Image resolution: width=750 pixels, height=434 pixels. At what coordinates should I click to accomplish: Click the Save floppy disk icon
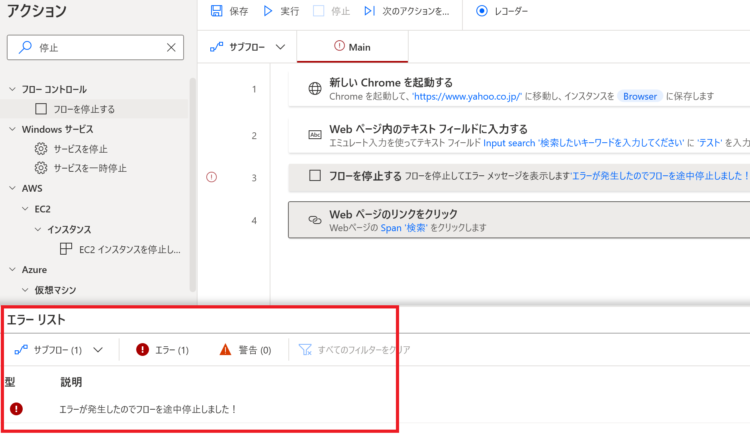[x=217, y=11]
